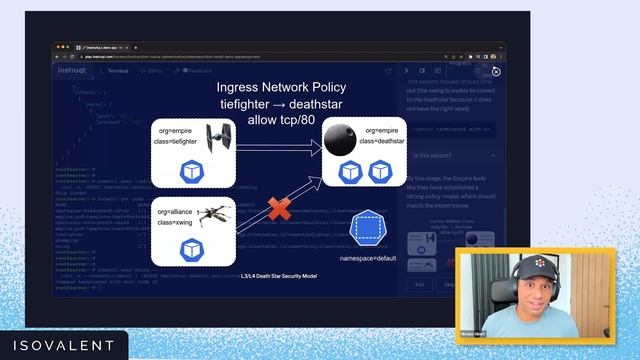Click the "L3/L4 Death Star Security Model" caption
This screenshot has width=640, height=360.
pyautogui.click(x=279, y=276)
